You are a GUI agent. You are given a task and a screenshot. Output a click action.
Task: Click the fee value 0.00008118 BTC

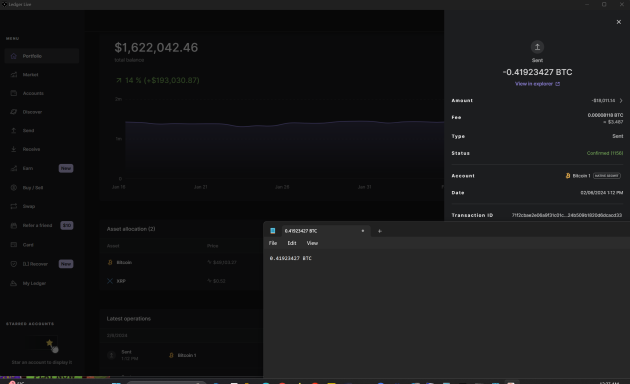(x=605, y=115)
